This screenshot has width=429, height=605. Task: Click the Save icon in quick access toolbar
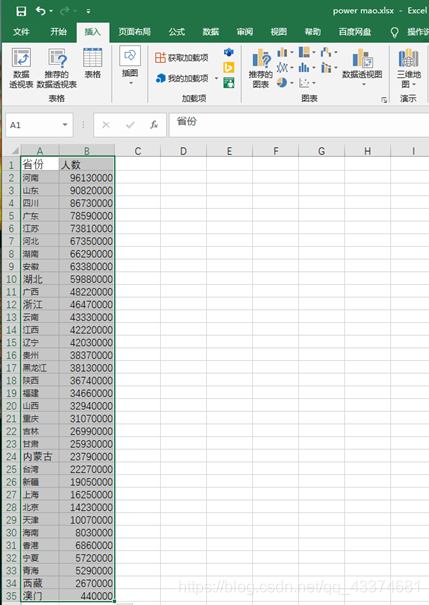pyautogui.click(x=21, y=11)
